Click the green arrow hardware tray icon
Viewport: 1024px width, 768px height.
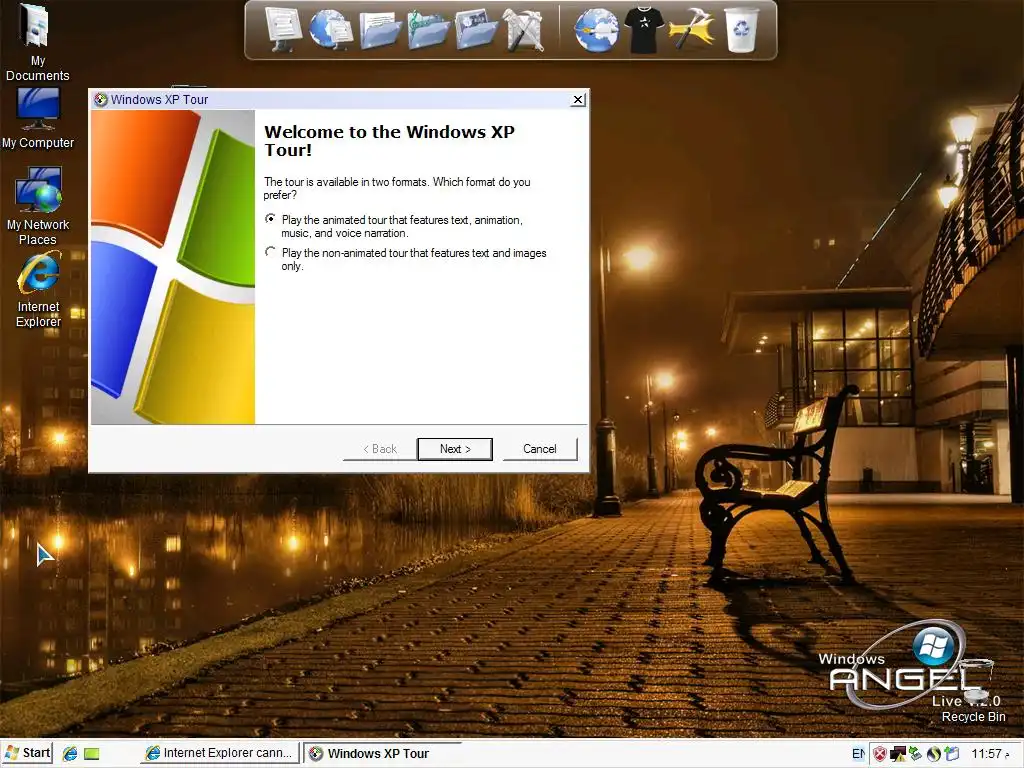[916, 754]
